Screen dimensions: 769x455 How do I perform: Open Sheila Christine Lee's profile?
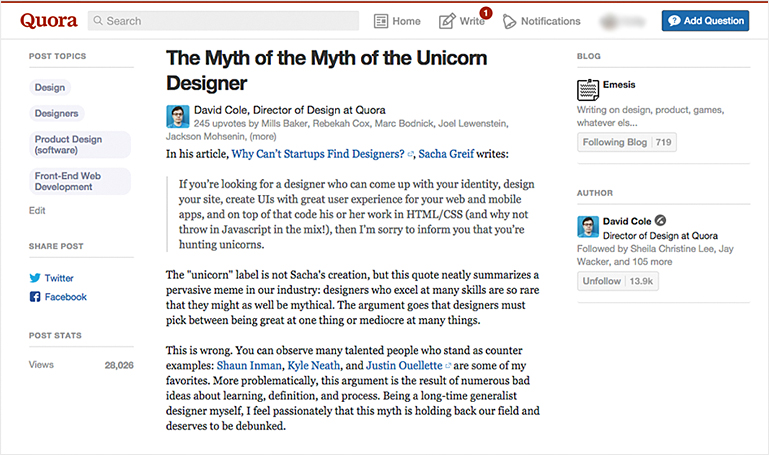coord(672,249)
